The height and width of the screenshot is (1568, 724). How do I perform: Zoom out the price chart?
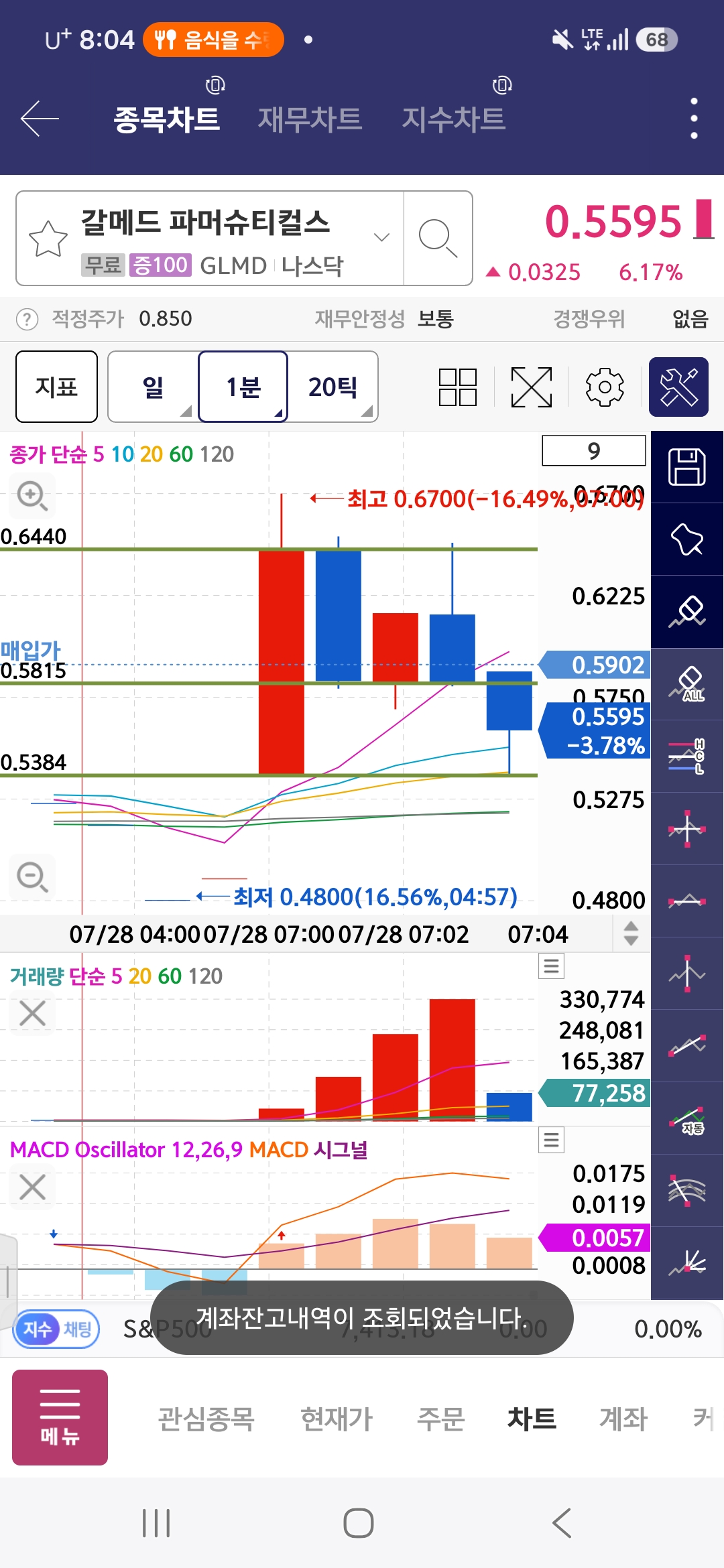(x=32, y=876)
